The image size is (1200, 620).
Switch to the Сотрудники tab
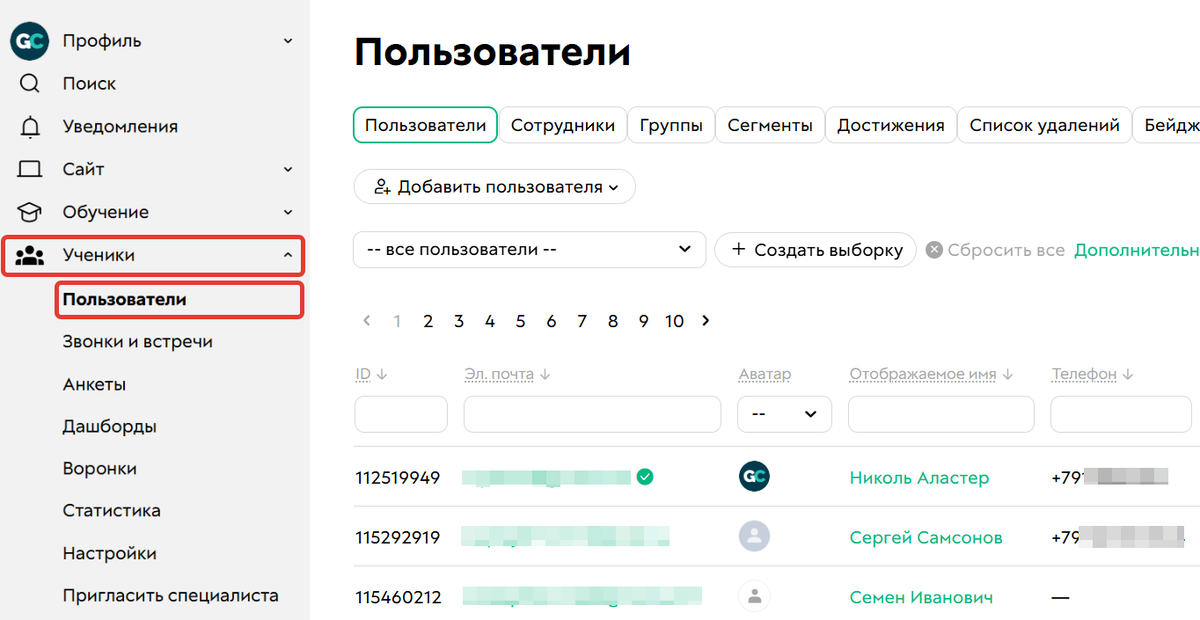(x=563, y=125)
